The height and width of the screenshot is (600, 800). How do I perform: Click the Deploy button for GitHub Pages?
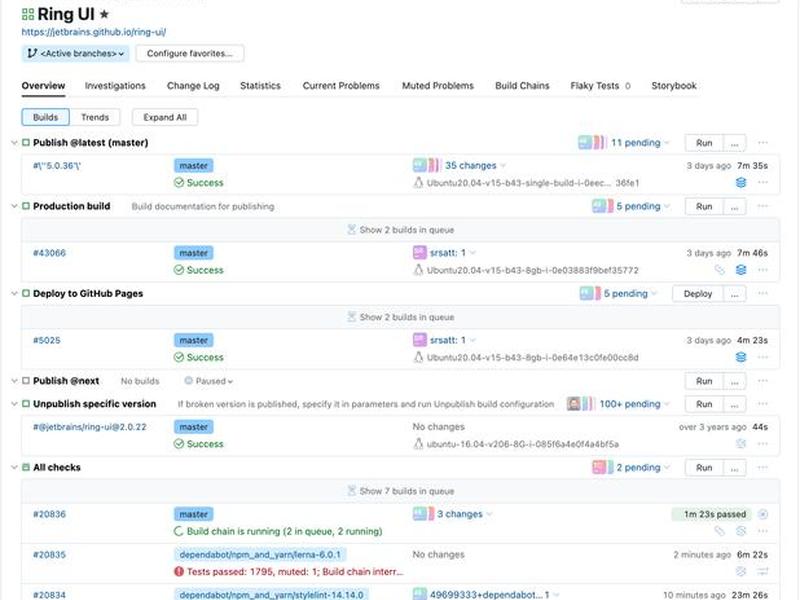(698, 294)
